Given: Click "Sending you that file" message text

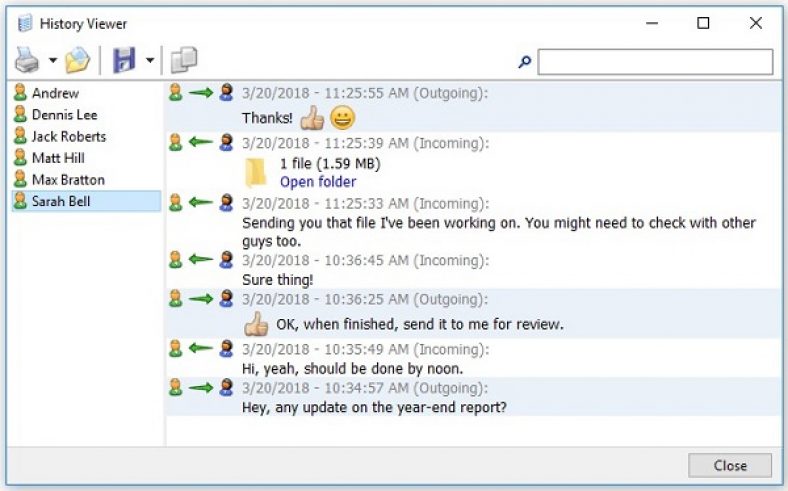Looking at the screenshot, I should pos(499,232).
